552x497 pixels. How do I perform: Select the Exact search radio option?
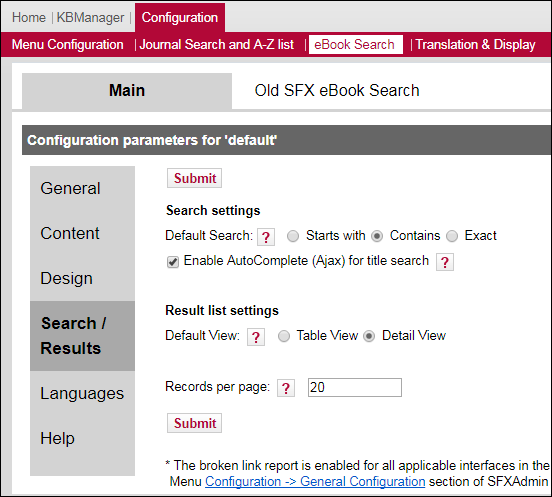tap(452, 236)
